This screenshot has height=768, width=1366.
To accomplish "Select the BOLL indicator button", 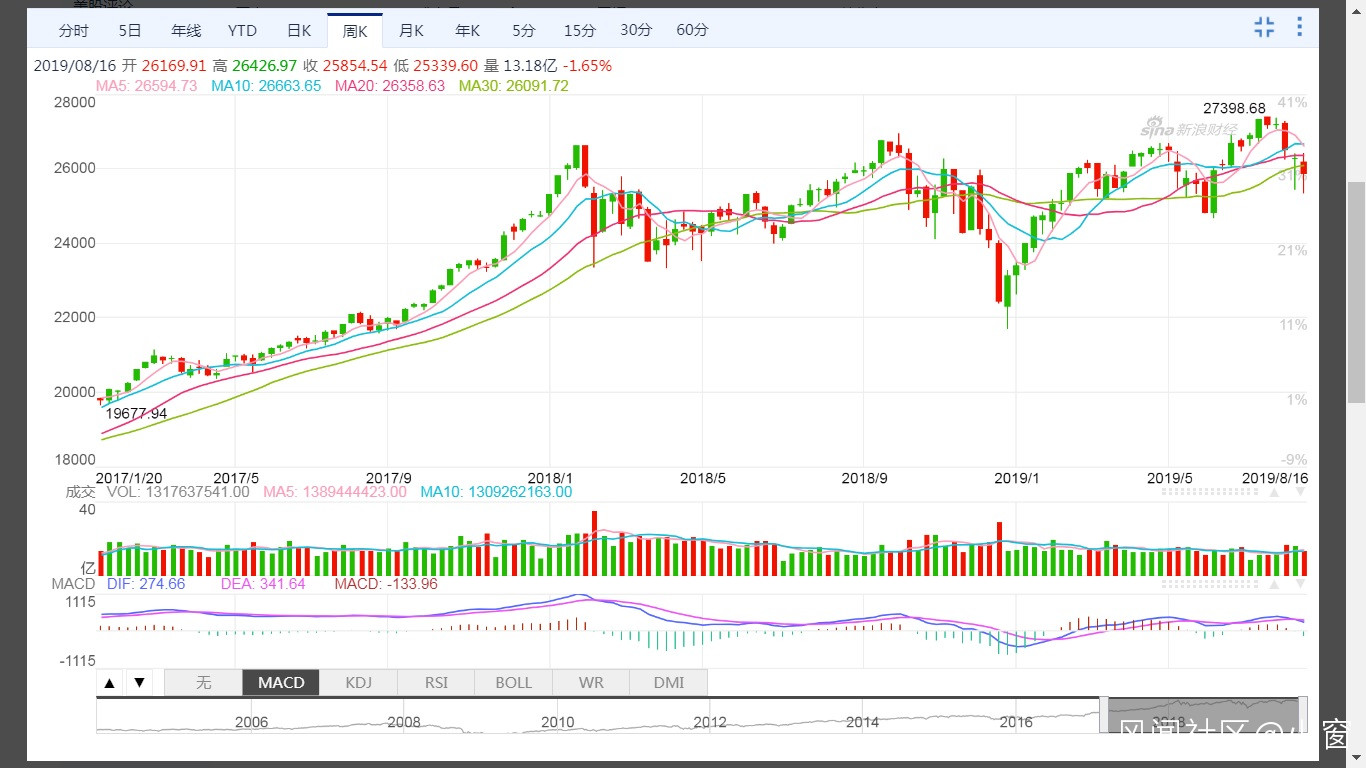I will pyautogui.click(x=514, y=683).
